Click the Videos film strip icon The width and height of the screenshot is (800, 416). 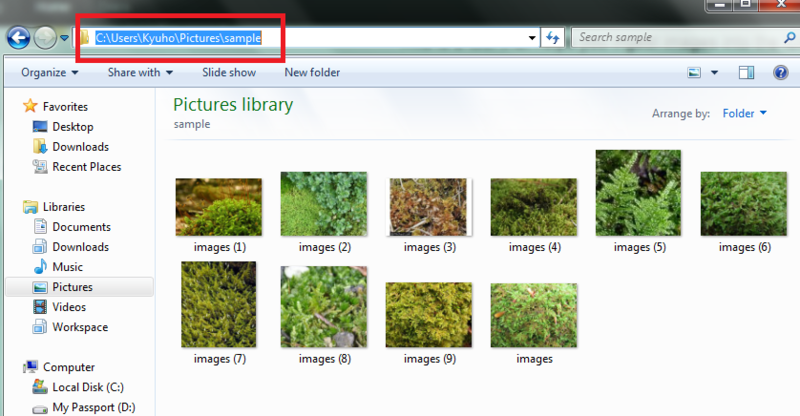[x=40, y=307]
